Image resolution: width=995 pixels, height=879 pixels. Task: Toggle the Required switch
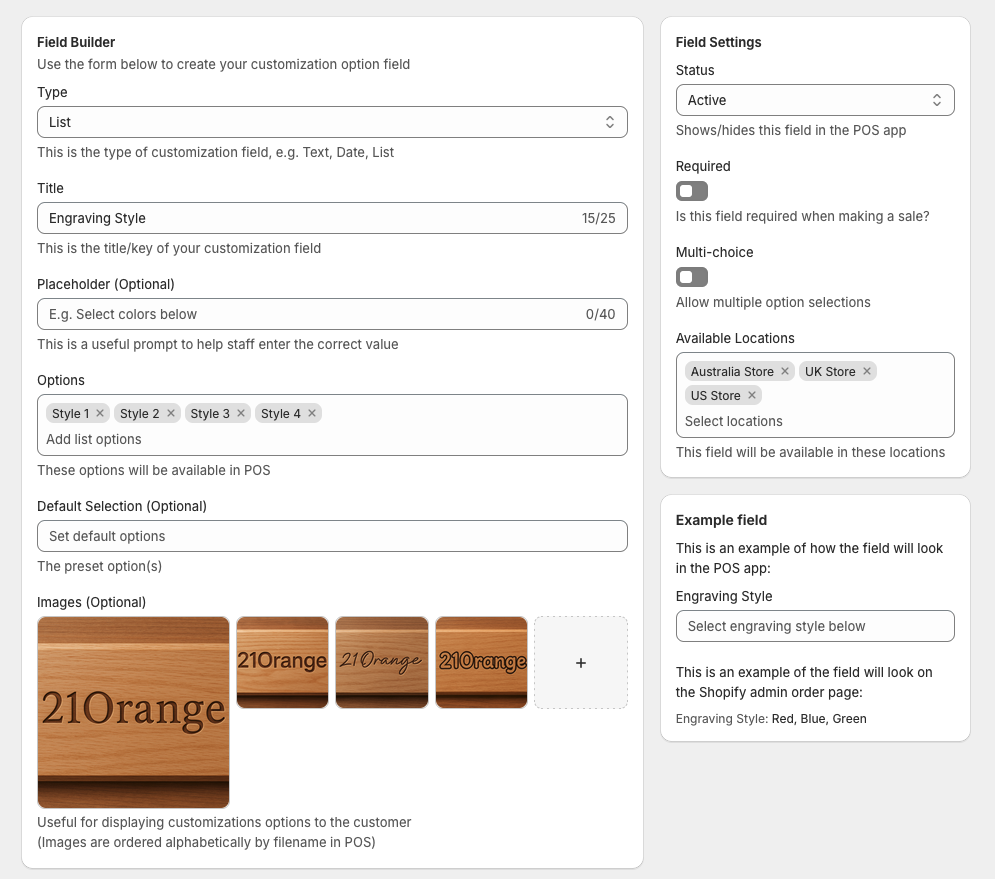click(x=692, y=191)
